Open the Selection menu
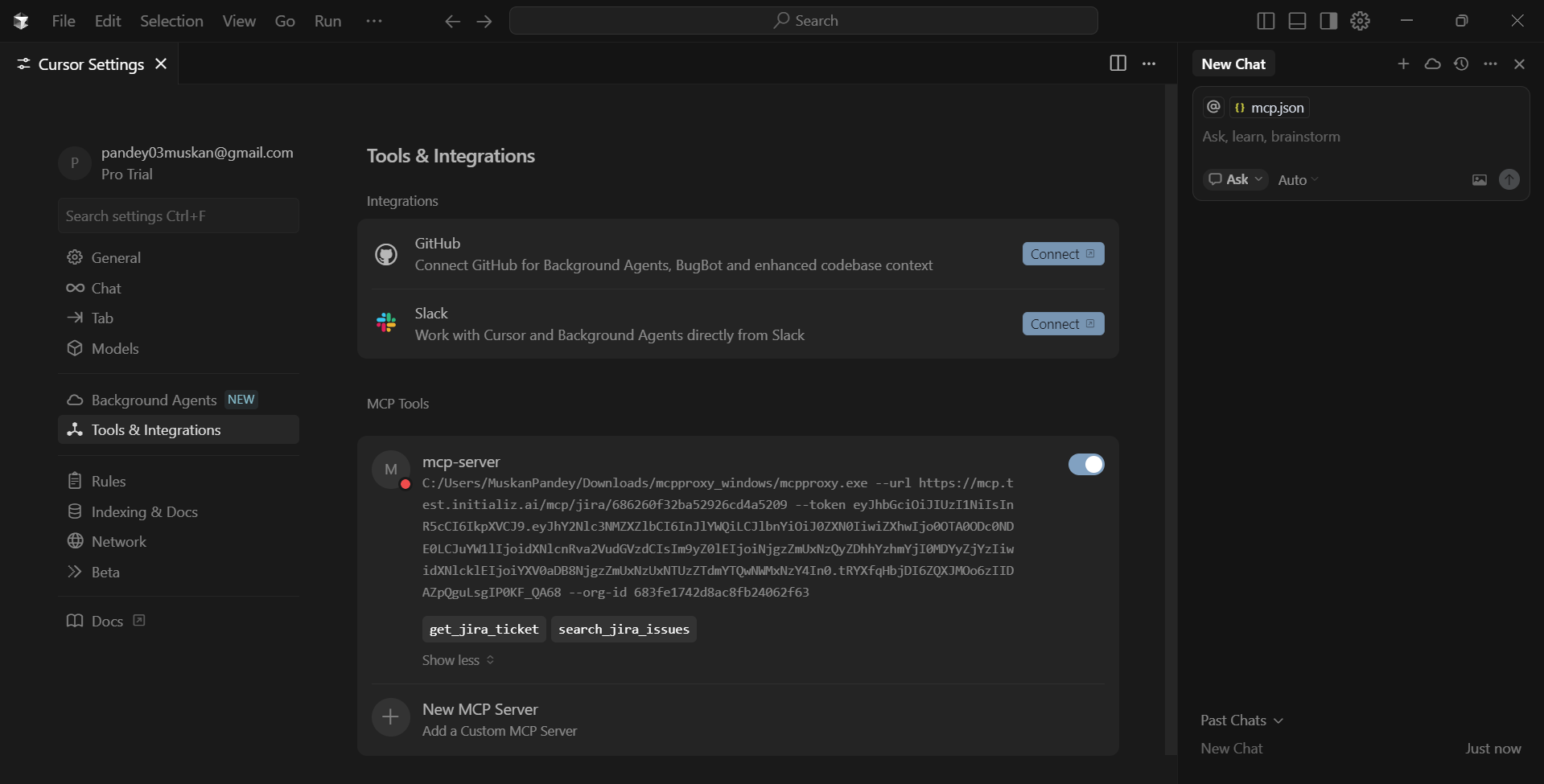The height and width of the screenshot is (784, 1544). [171, 21]
